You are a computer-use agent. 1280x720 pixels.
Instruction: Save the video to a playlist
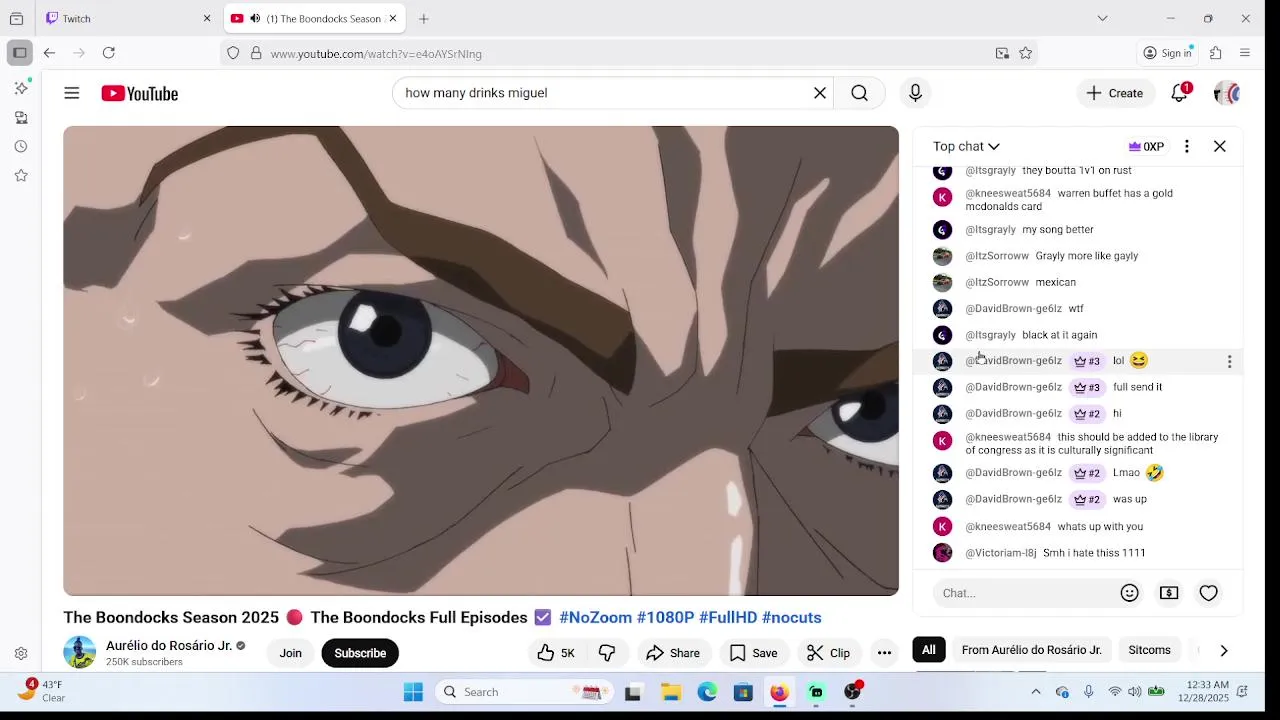pos(753,653)
